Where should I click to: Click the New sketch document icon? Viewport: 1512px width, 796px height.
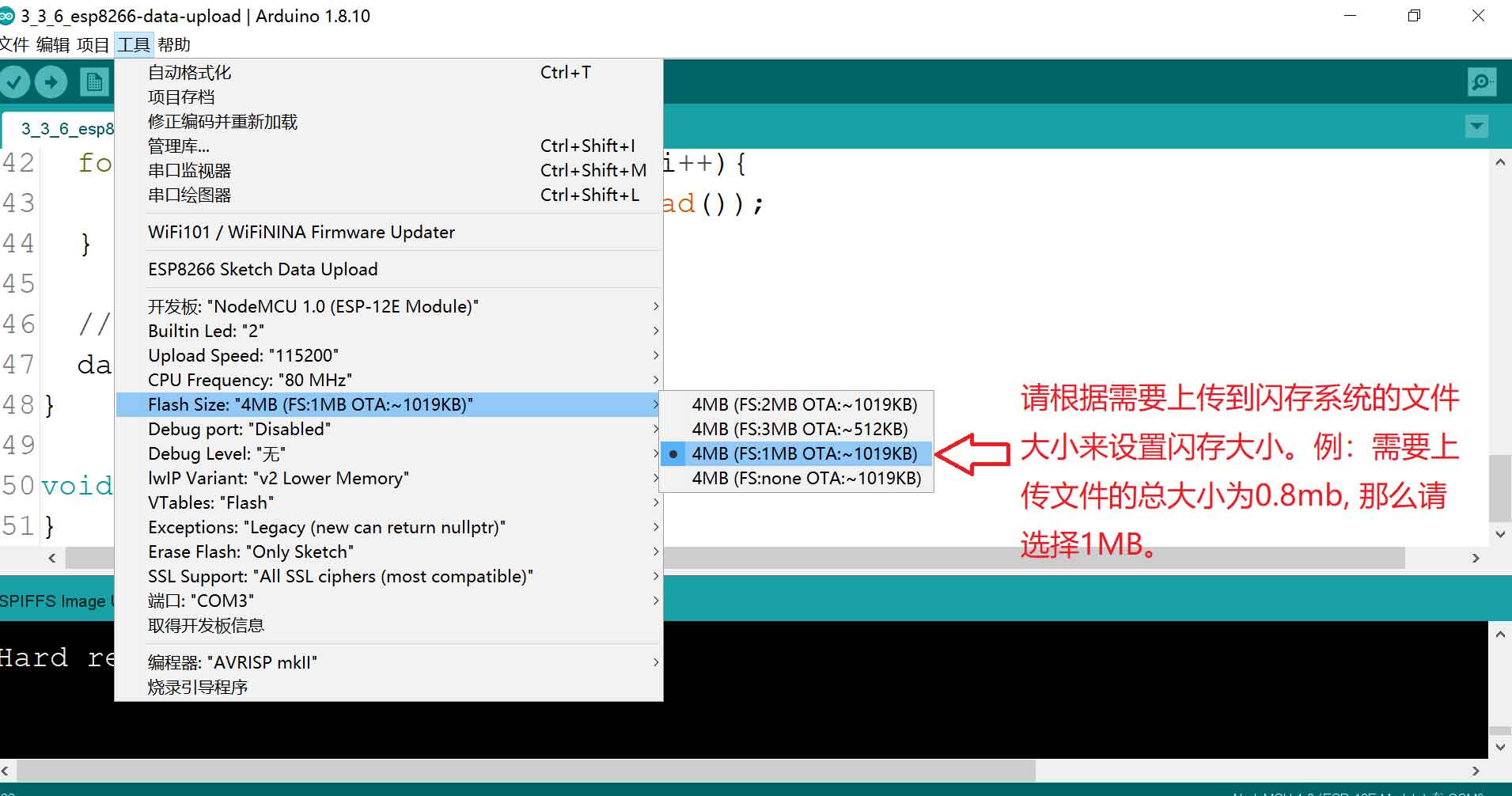click(x=94, y=81)
